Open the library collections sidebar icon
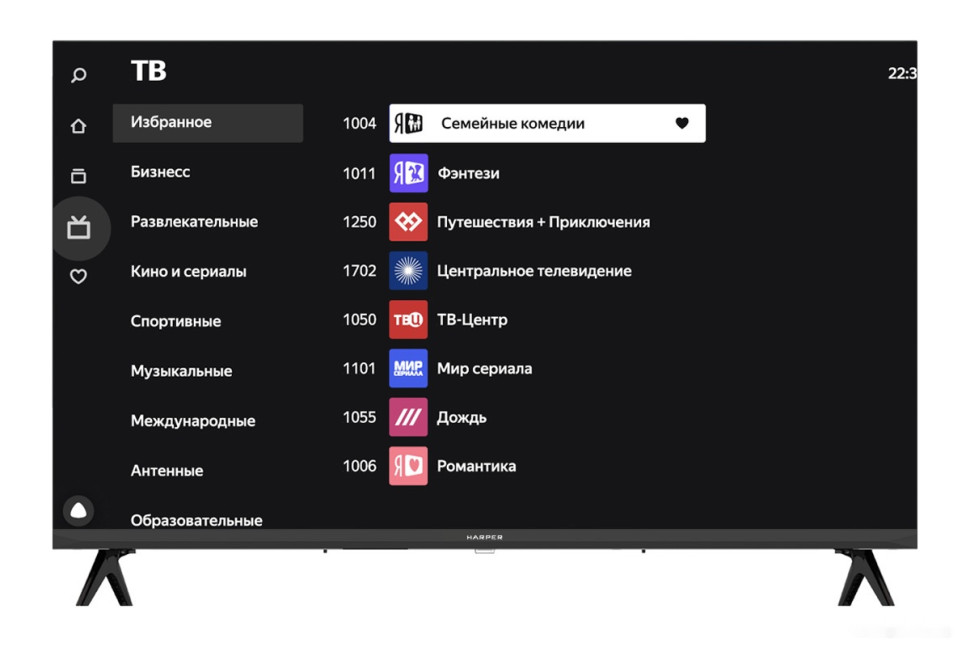The image size is (970, 647). point(79,176)
